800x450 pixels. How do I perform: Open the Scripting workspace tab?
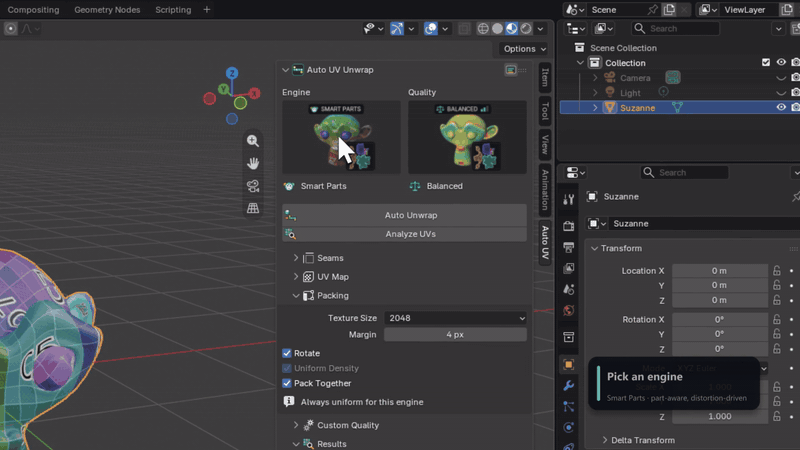[x=173, y=10]
